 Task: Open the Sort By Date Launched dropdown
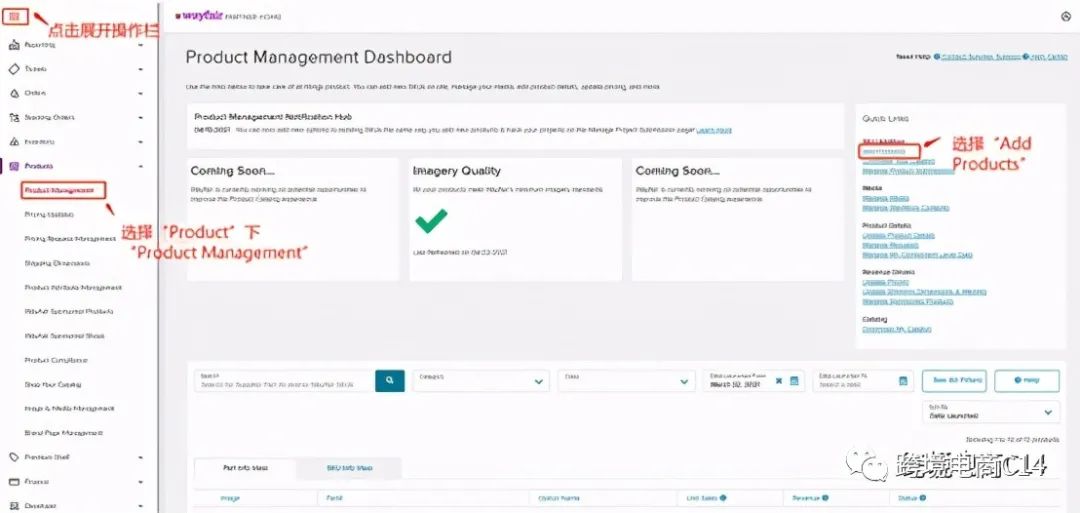click(991, 412)
